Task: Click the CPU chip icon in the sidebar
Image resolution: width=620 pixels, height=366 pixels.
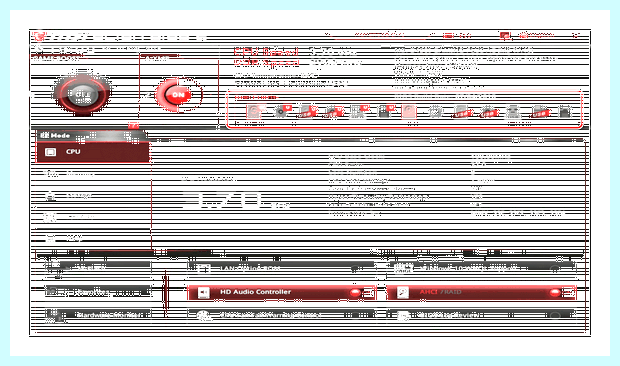Action: (51, 152)
